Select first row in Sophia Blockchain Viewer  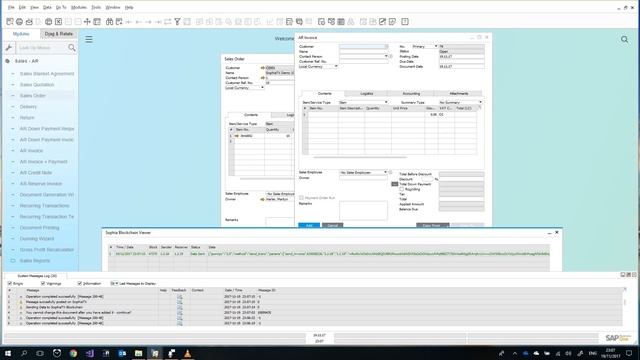pyautogui.click(x=329, y=254)
